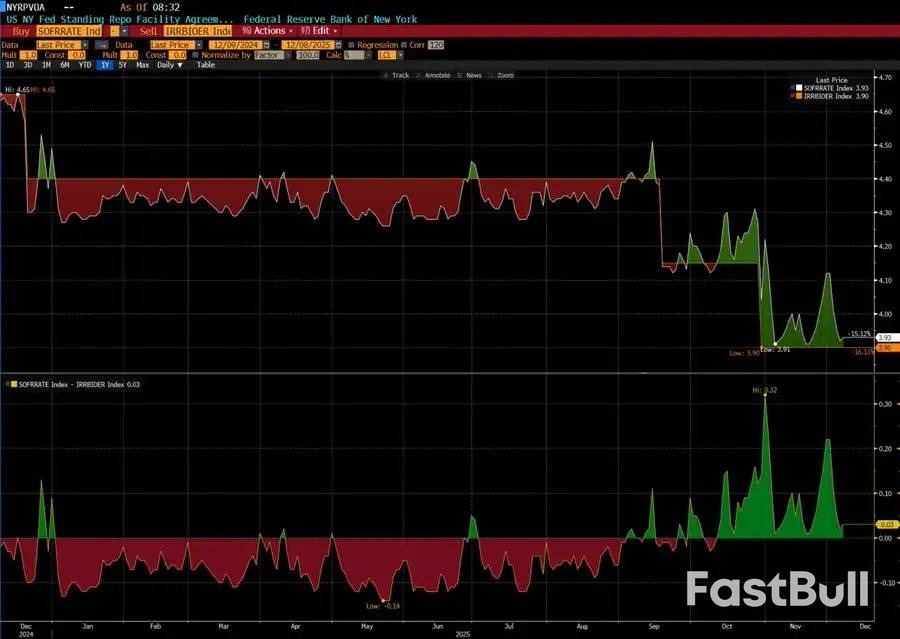Tick the Corr correlation checkbox
The width and height of the screenshot is (900, 639).
pos(405,45)
